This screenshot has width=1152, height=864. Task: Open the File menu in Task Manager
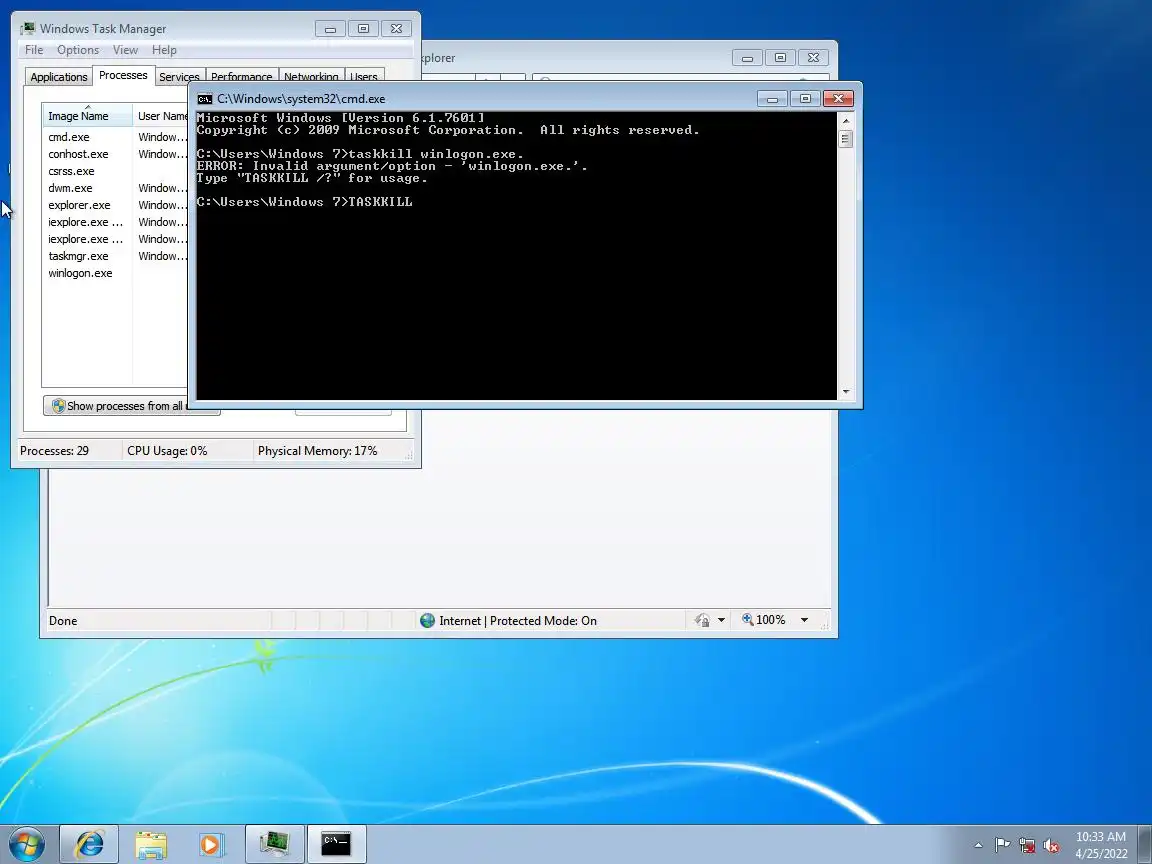pos(34,50)
